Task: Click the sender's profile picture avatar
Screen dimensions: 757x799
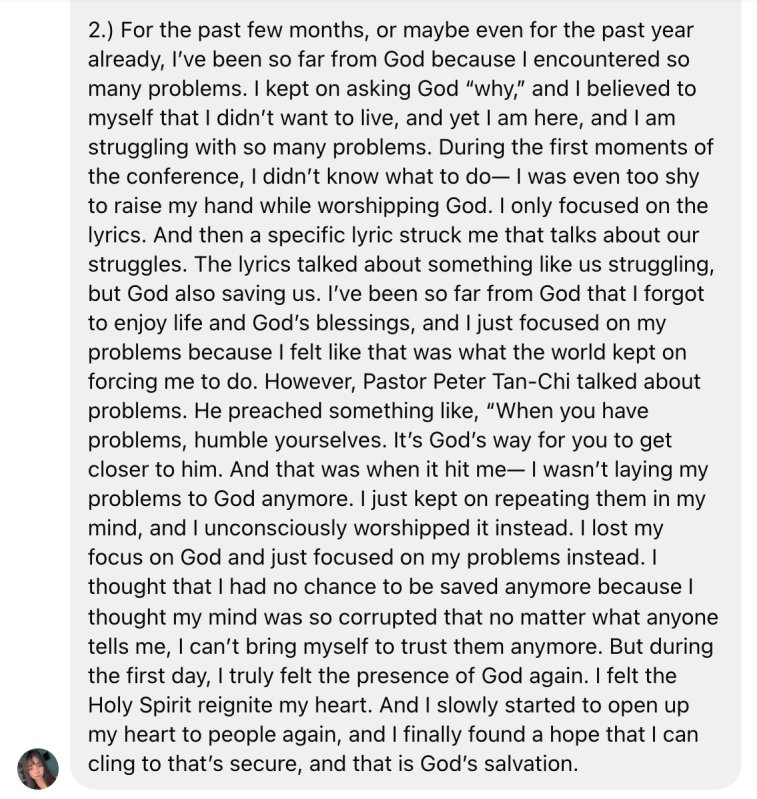Action: pos(38,767)
